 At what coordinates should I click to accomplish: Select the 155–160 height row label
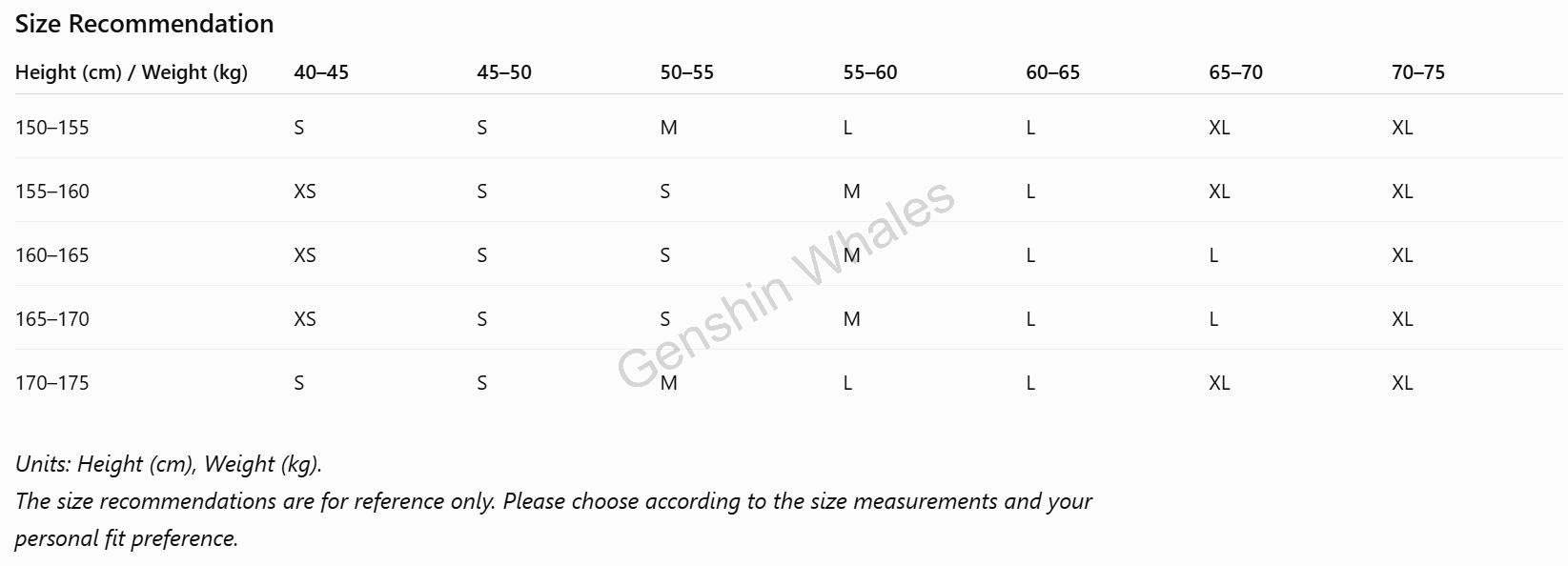(52, 192)
